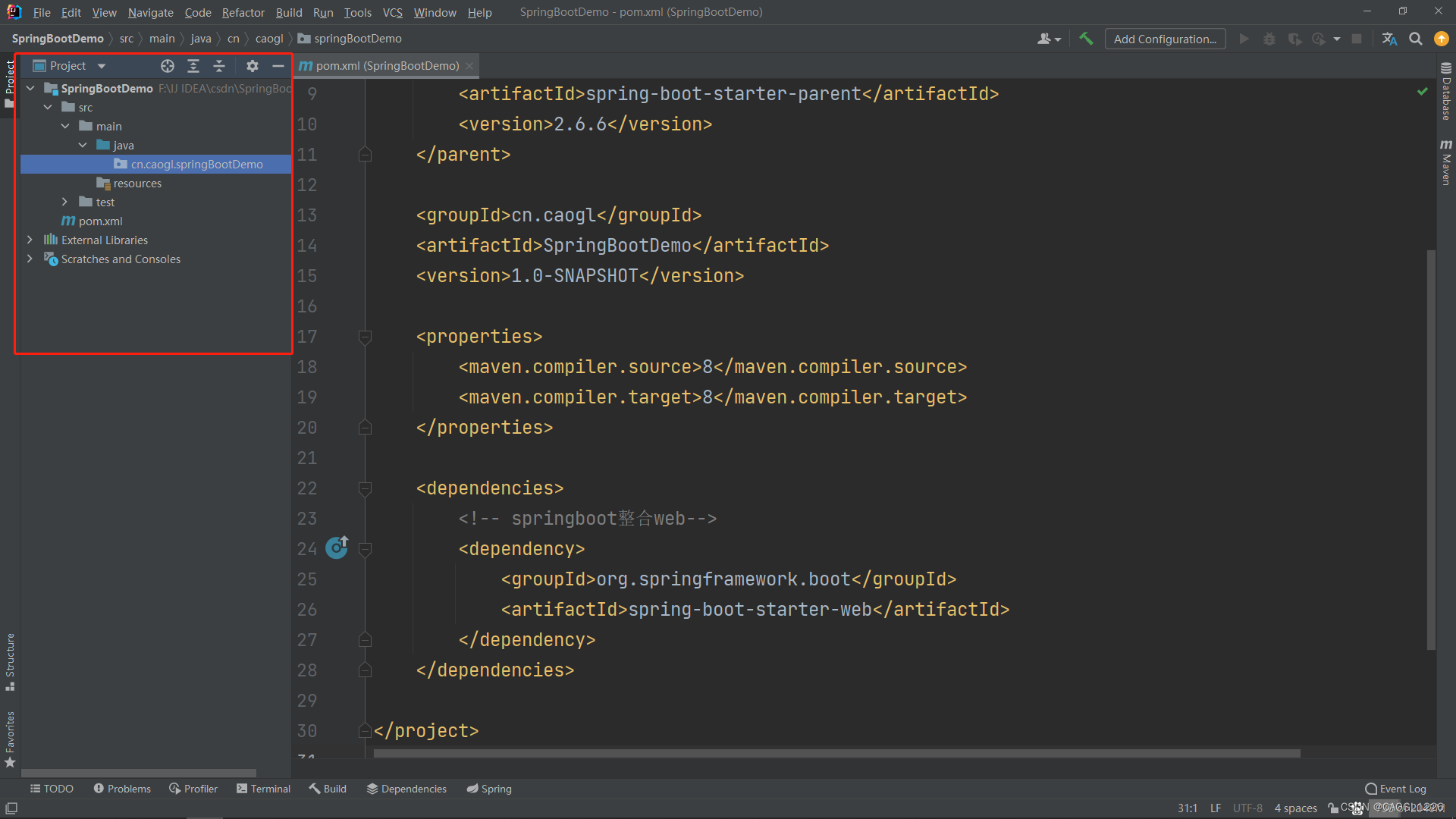Open Structure tool window
The width and height of the screenshot is (1456, 819).
click(x=10, y=661)
